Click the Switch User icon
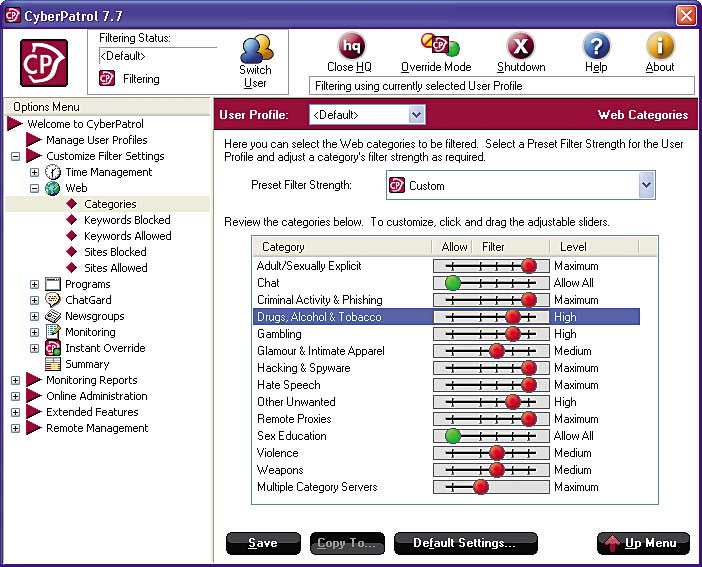The width and height of the screenshot is (702, 567). [x=256, y=49]
